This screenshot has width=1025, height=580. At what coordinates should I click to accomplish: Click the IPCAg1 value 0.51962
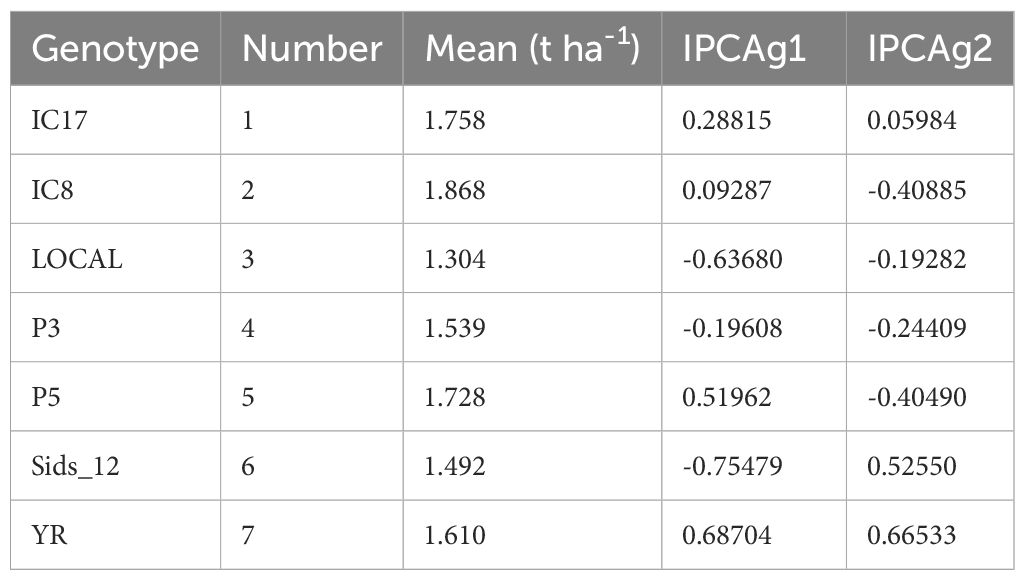[x=726, y=398]
